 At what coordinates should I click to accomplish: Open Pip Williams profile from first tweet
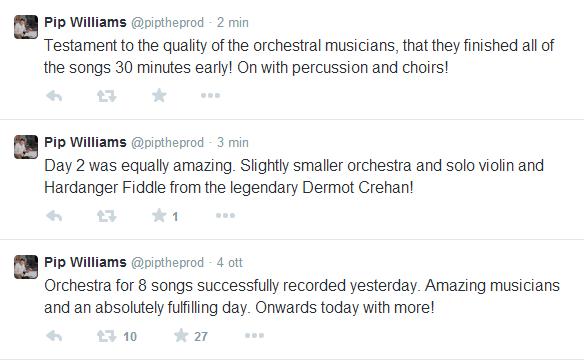(85, 22)
